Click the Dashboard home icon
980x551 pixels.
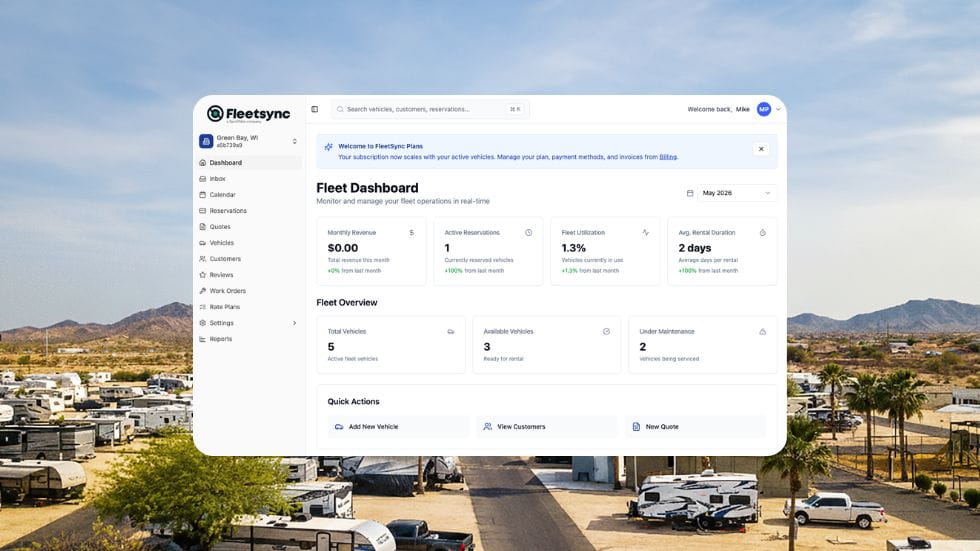pyautogui.click(x=202, y=162)
